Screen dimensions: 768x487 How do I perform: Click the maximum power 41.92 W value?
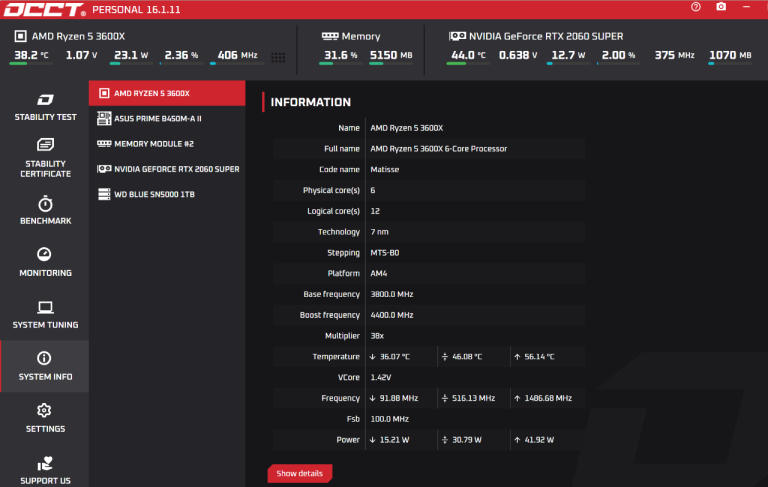(539, 440)
